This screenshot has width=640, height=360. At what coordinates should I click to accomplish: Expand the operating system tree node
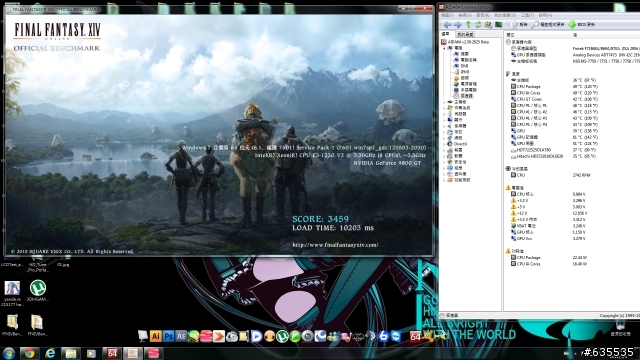click(444, 108)
